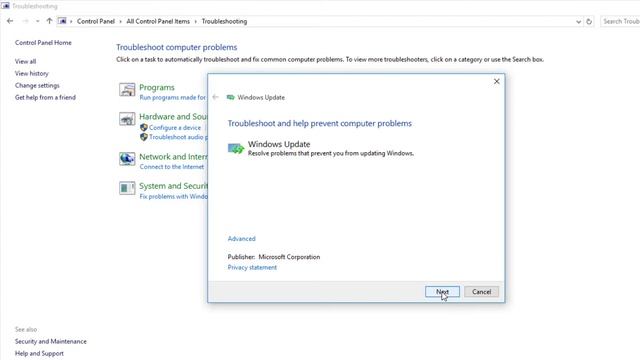Click 'Publisher: Microsoft Corporation' text

[274, 257]
